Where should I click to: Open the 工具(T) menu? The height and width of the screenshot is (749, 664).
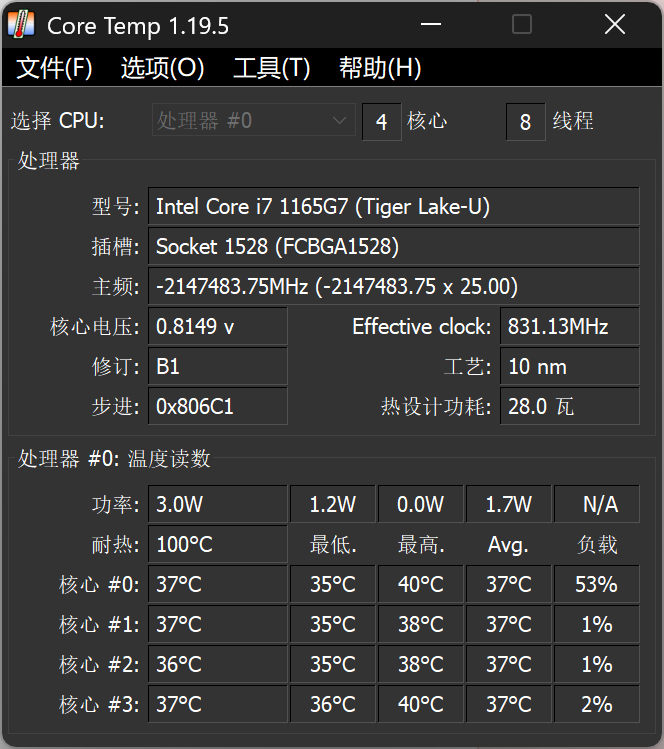tap(271, 68)
